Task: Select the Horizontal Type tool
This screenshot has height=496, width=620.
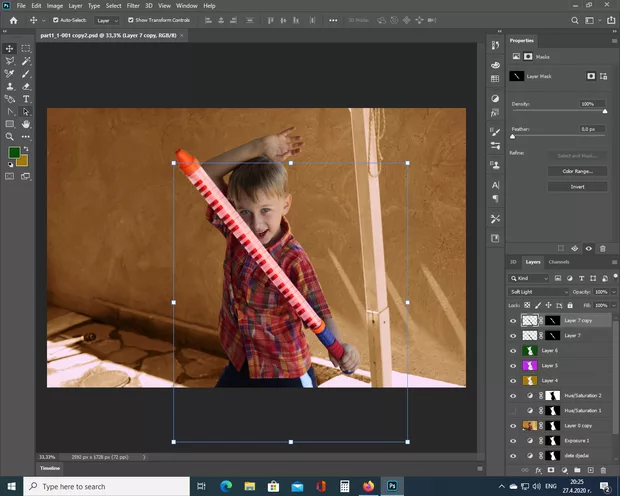Action: (x=25, y=99)
